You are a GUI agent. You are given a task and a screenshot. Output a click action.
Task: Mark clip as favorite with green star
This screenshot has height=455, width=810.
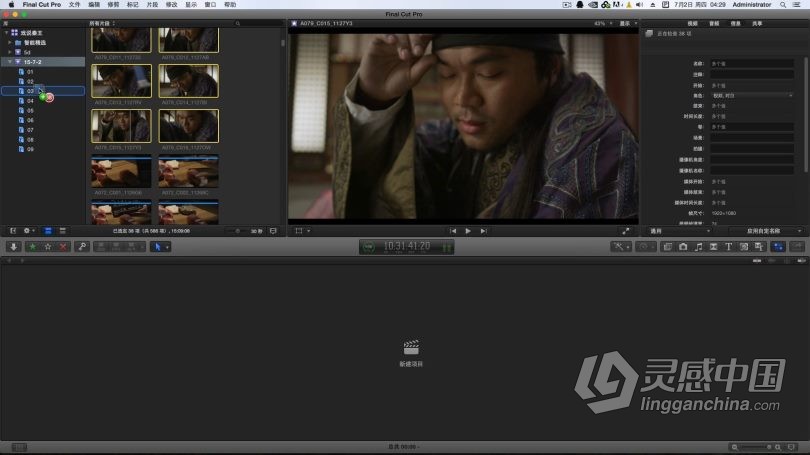(33, 247)
